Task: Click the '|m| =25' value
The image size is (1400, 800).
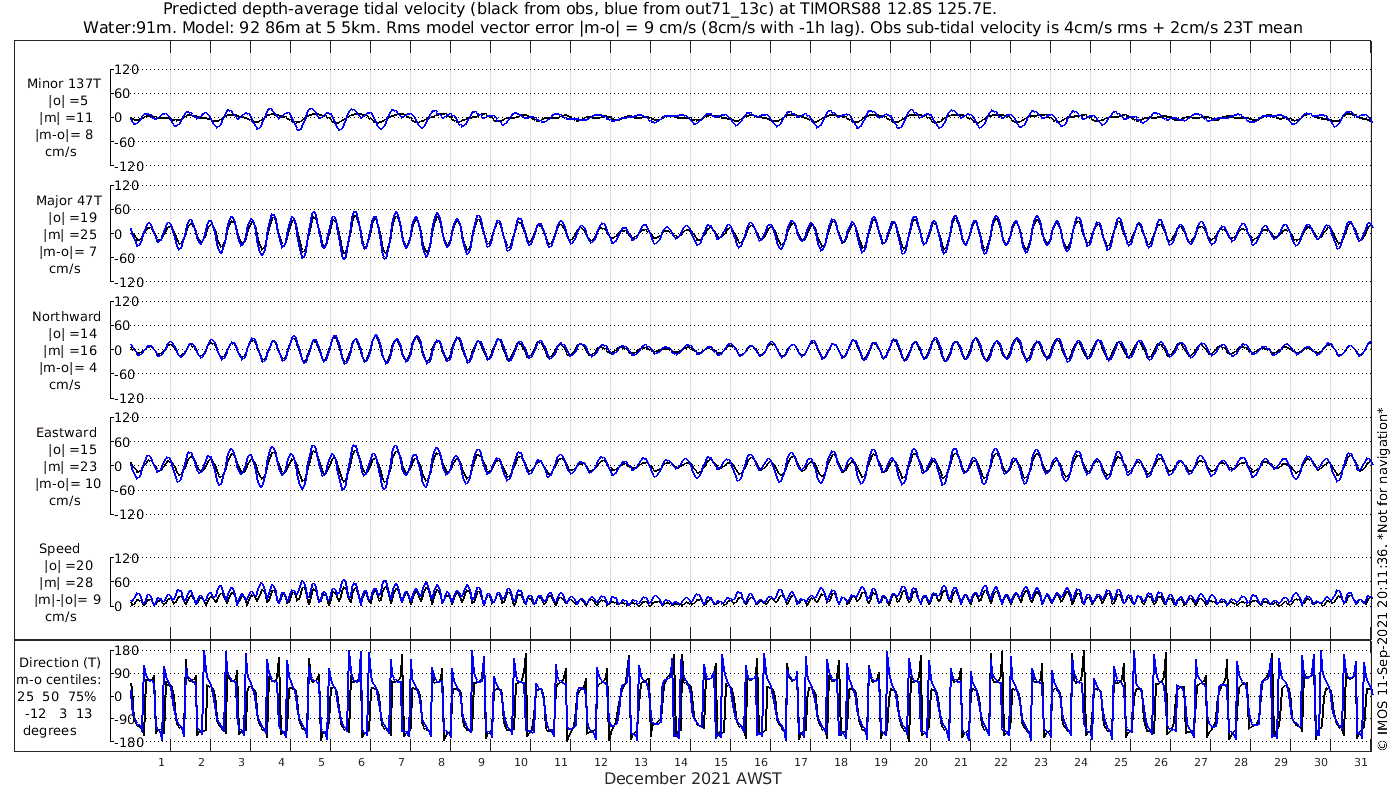Action: (x=67, y=234)
